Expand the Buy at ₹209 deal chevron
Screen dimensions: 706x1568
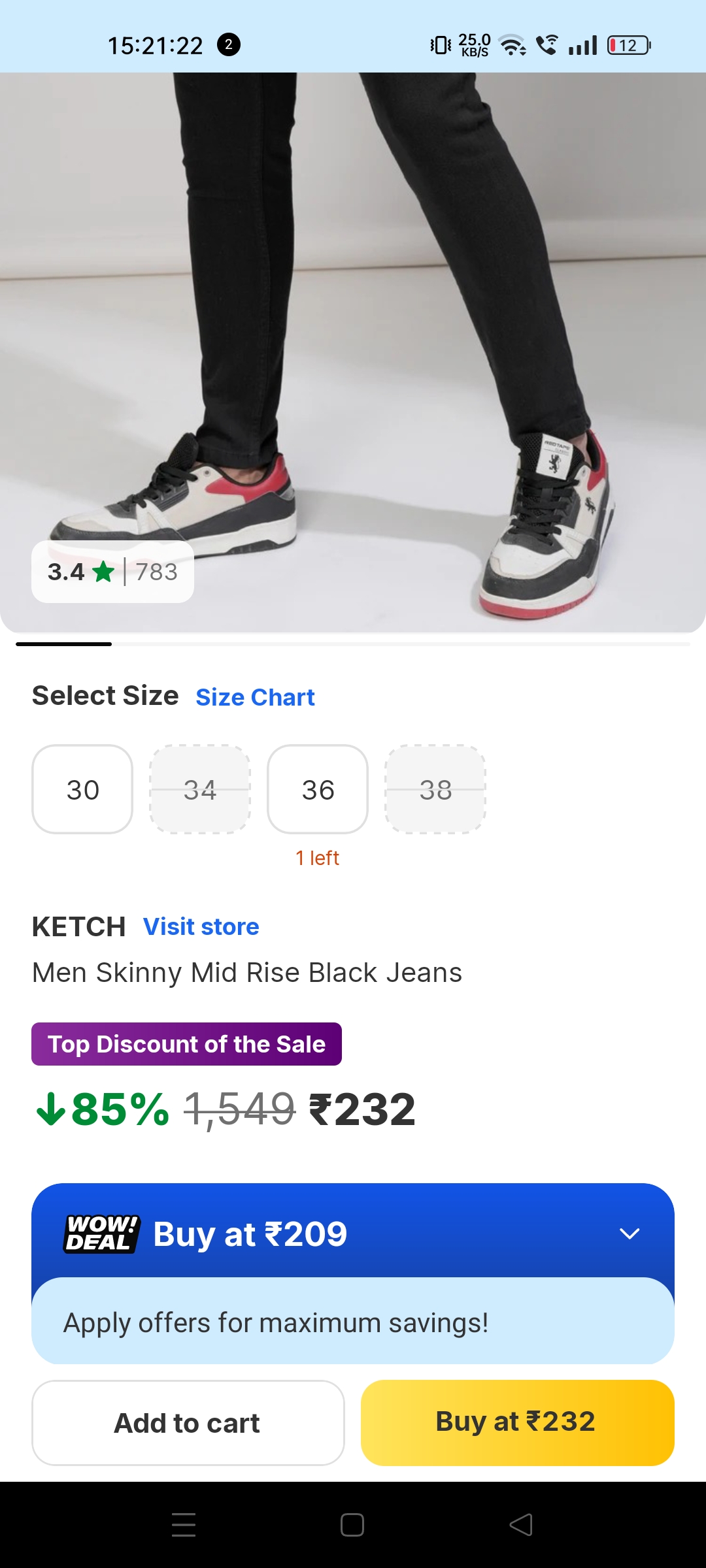click(x=629, y=1233)
